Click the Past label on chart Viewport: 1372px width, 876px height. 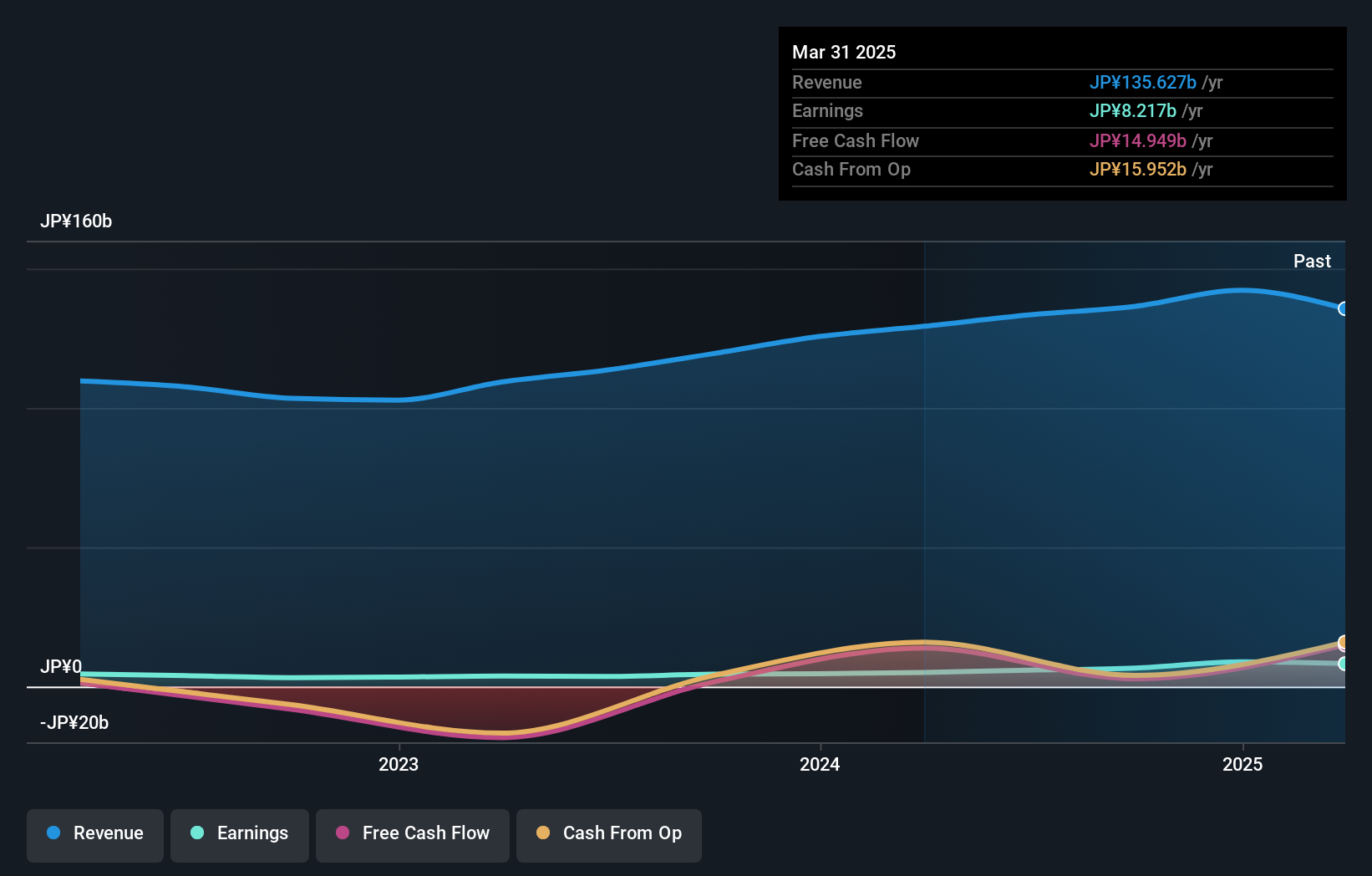coord(1312,261)
